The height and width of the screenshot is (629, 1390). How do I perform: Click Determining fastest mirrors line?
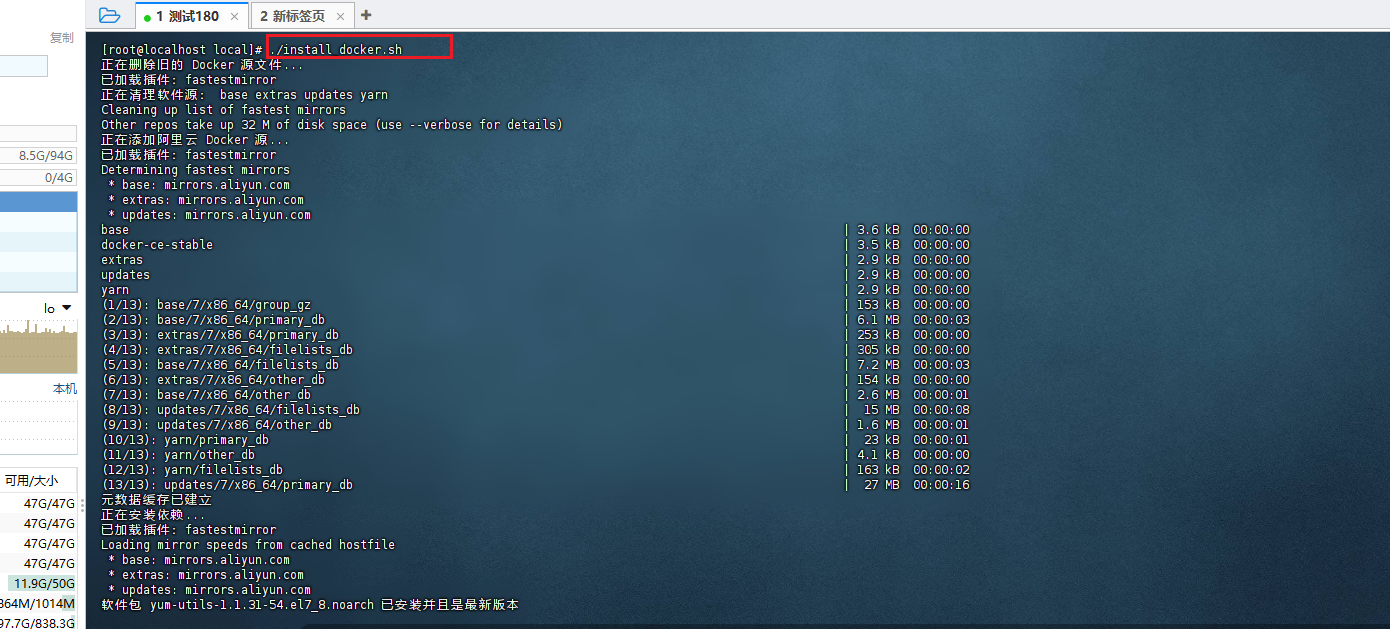point(195,169)
